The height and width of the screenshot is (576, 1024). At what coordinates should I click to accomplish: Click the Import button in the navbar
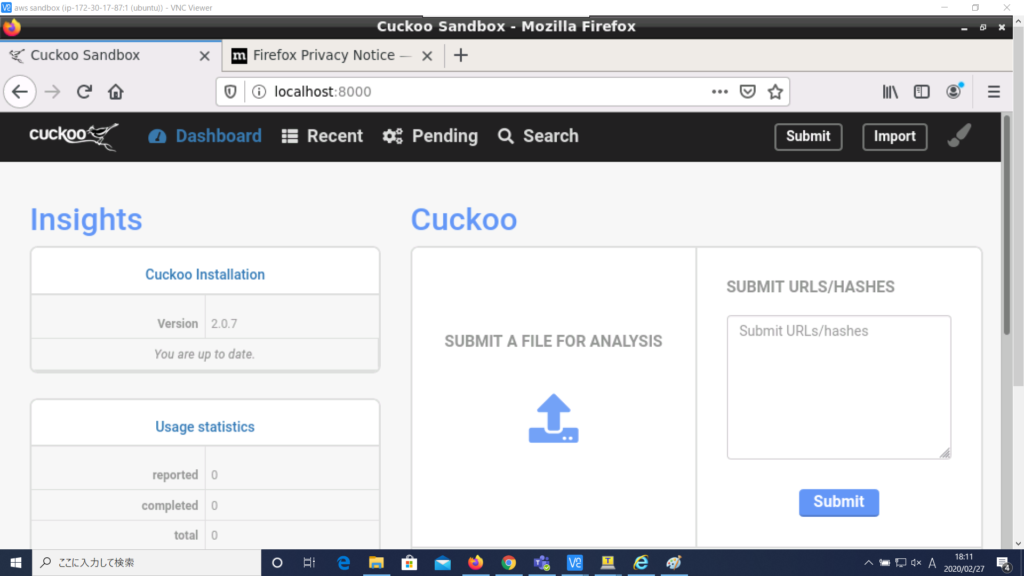point(894,136)
